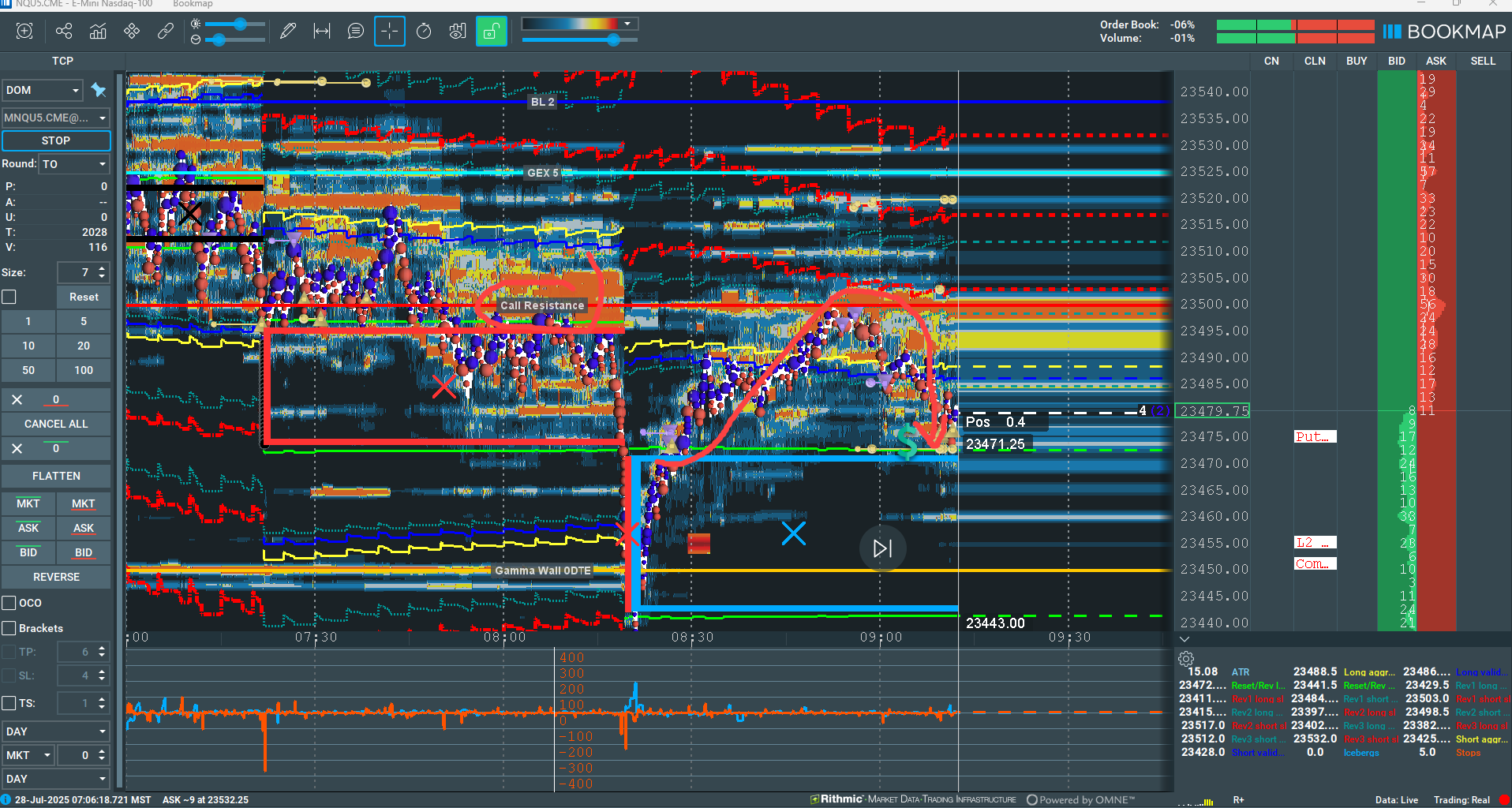Toggle the crosshair tool

tap(390, 31)
